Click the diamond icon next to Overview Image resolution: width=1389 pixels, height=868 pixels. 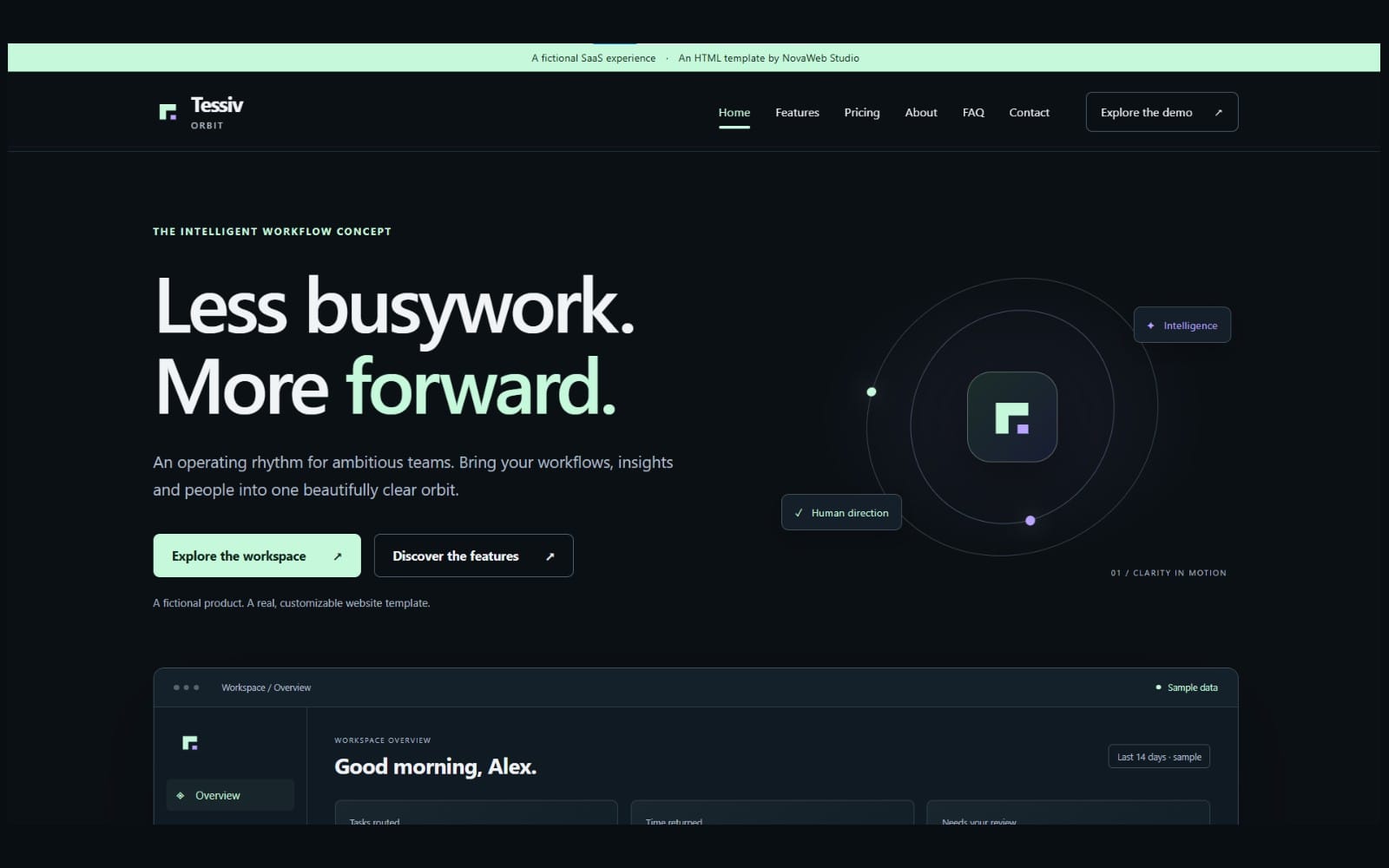(181, 795)
